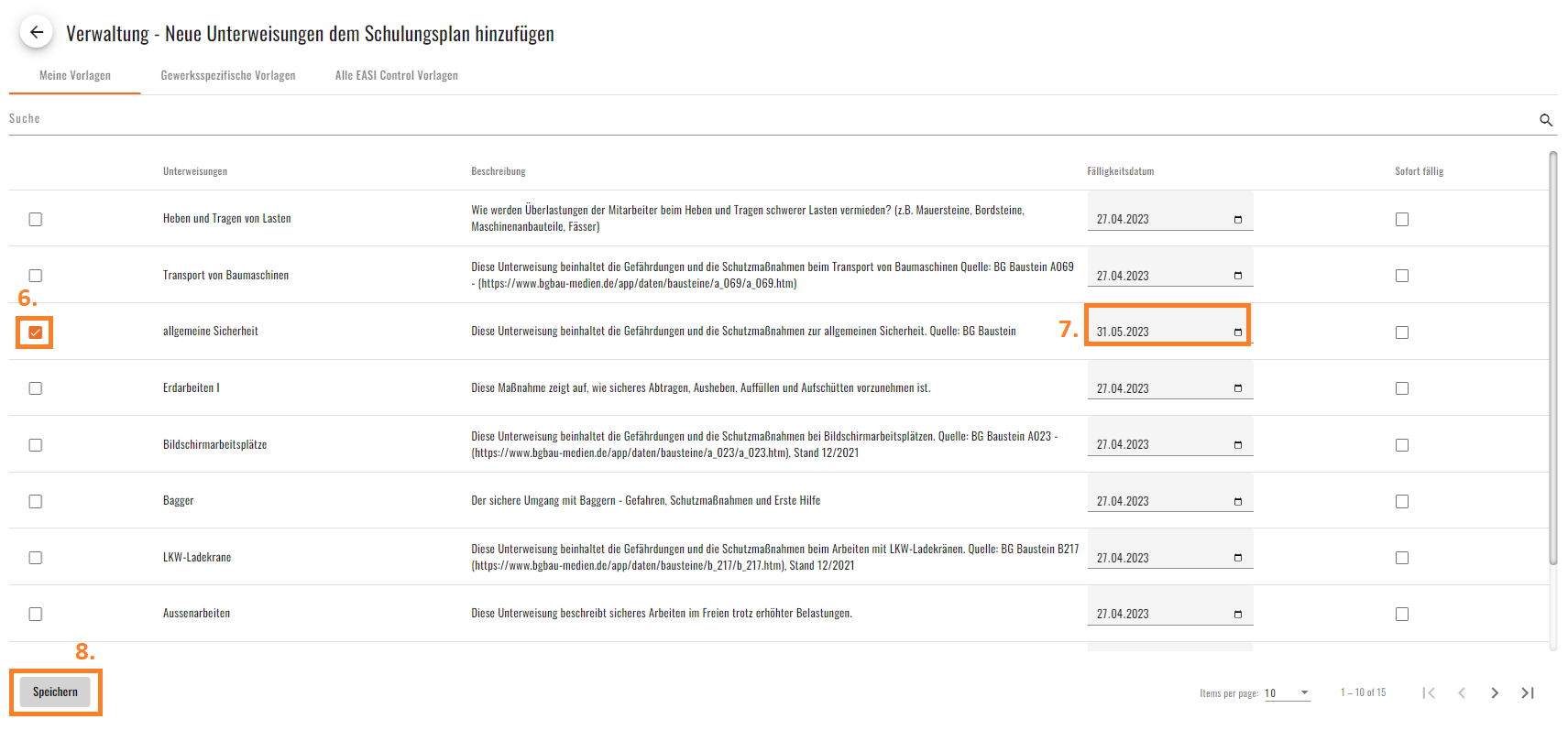The image size is (1568, 730).
Task: Mark LKW-Ladekrane as Sofort fällig
Action: (1402, 558)
